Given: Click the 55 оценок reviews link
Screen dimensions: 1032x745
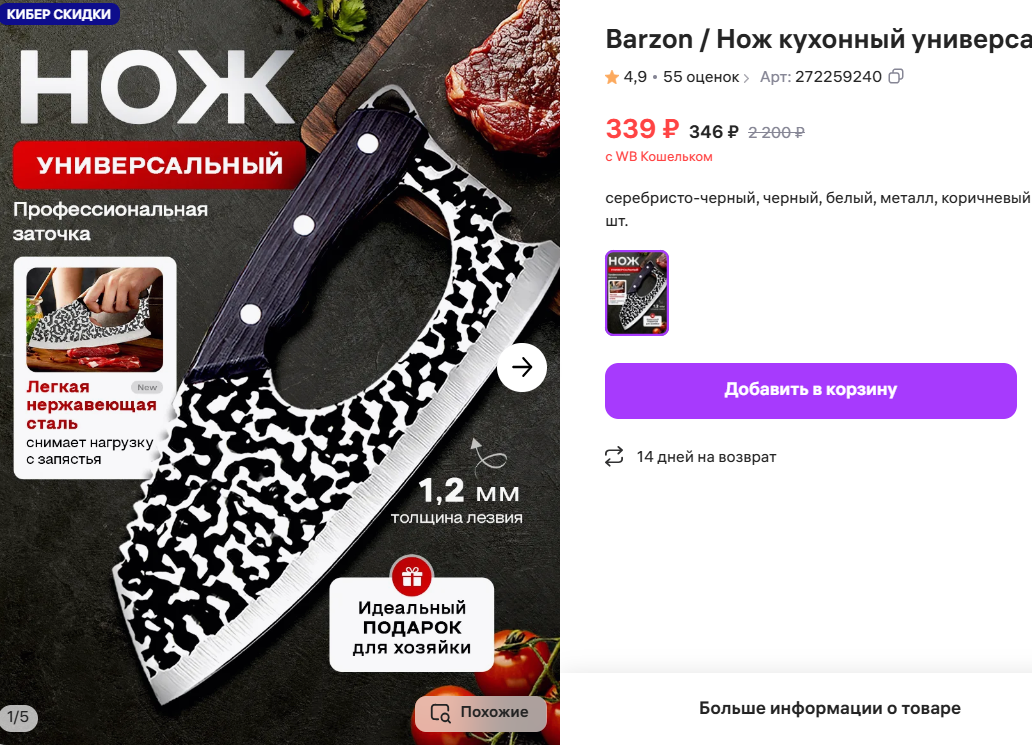Looking at the screenshot, I should [x=701, y=77].
